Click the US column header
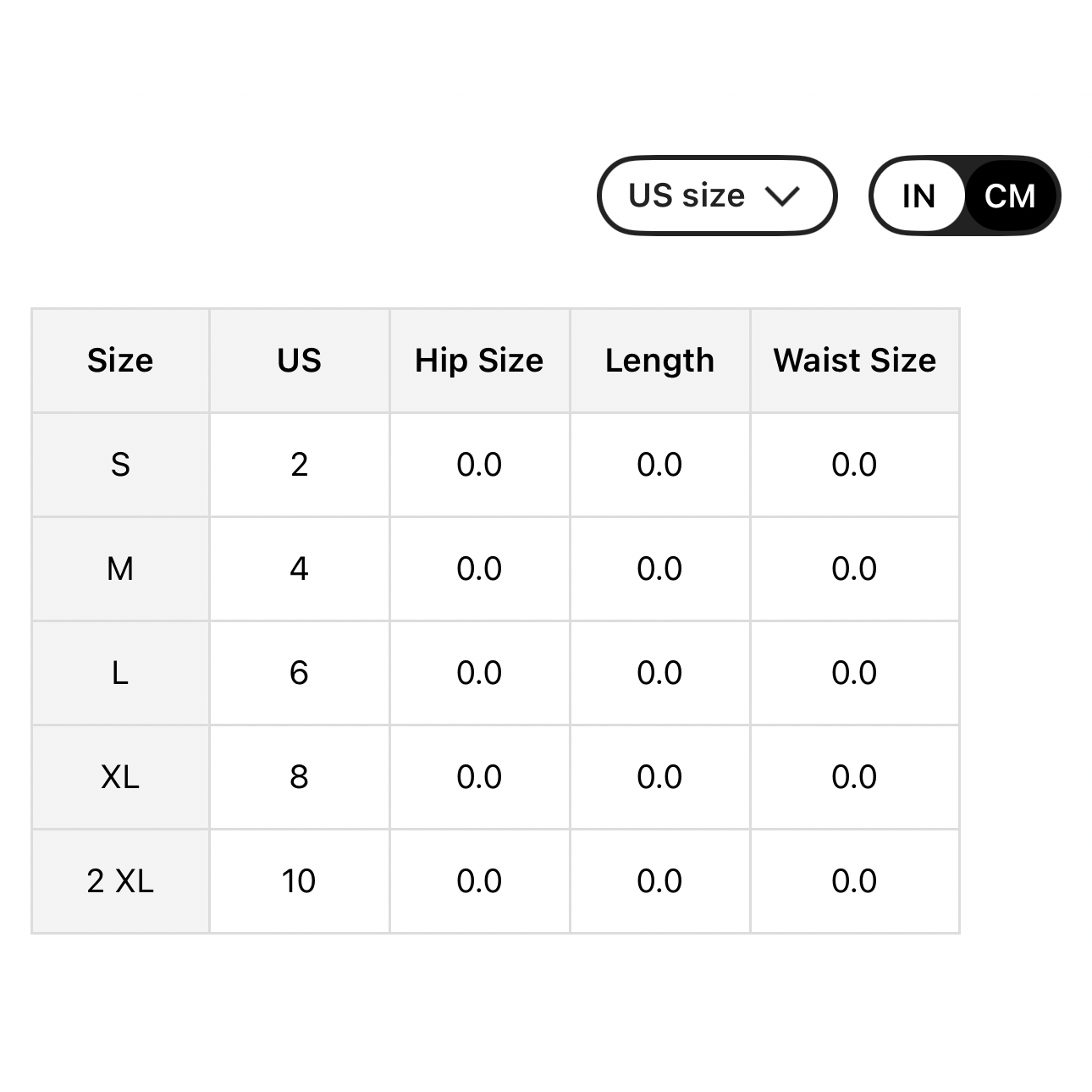Screen dimensions: 1092x1092 [298, 361]
